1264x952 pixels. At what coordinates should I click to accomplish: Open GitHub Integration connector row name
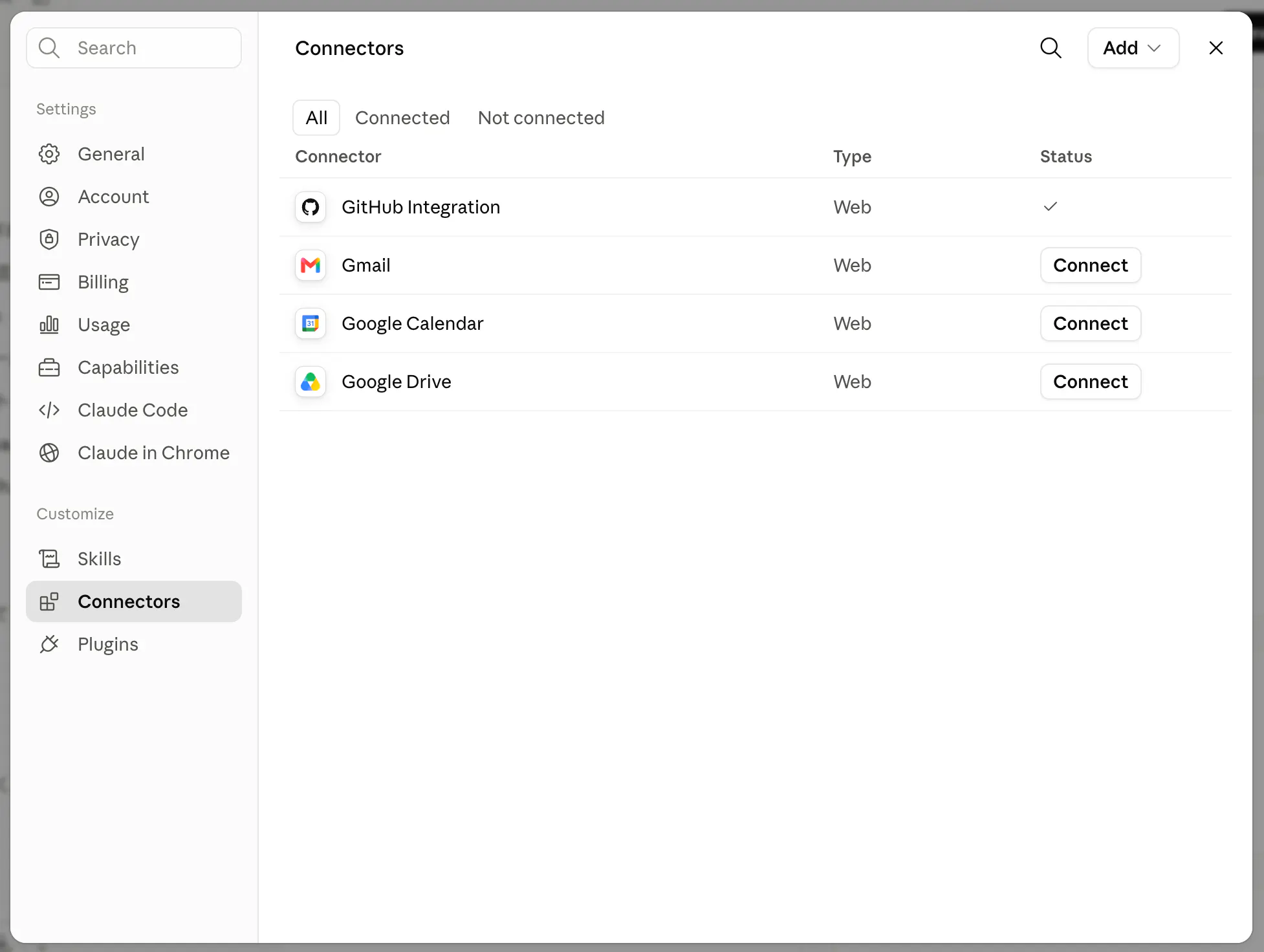coord(421,207)
